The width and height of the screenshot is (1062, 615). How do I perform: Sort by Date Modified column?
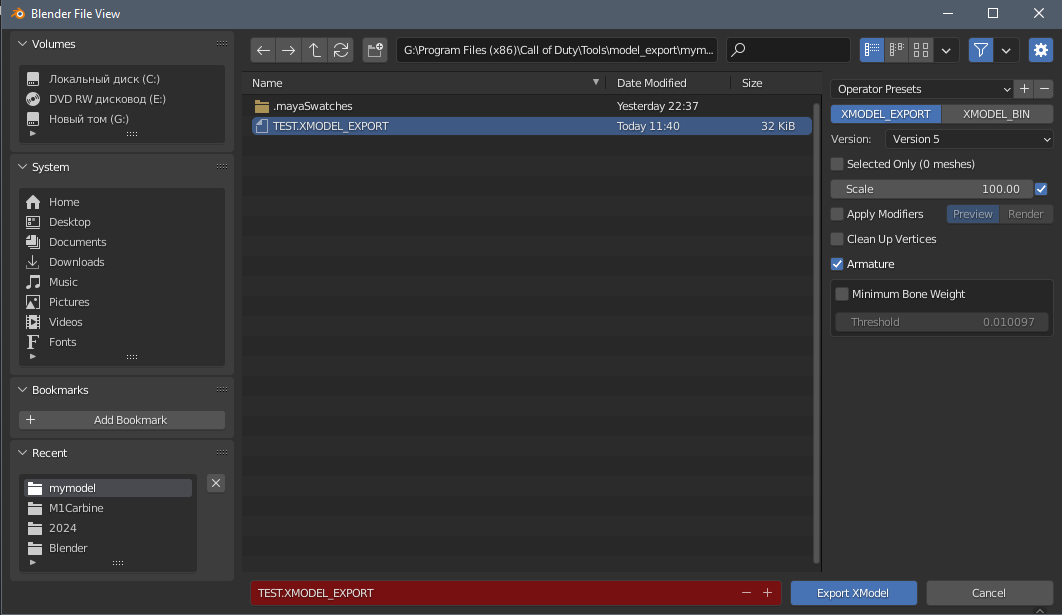pos(652,83)
